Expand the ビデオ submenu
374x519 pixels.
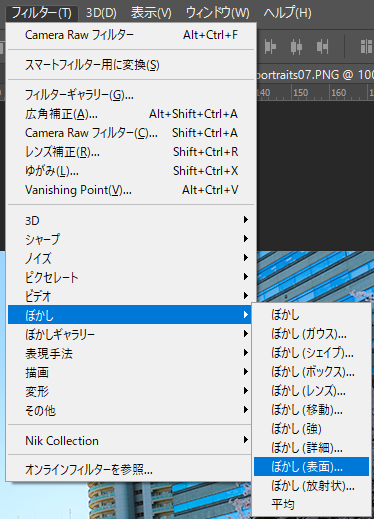click(131, 296)
